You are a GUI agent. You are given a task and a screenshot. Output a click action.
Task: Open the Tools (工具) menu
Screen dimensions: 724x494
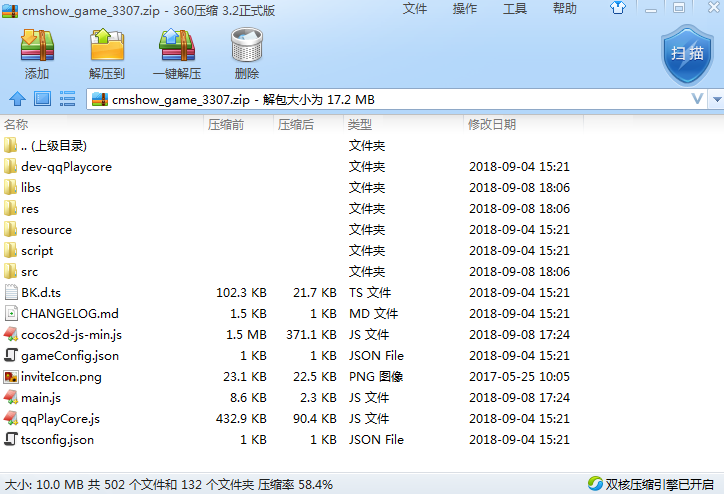click(x=515, y=8)
